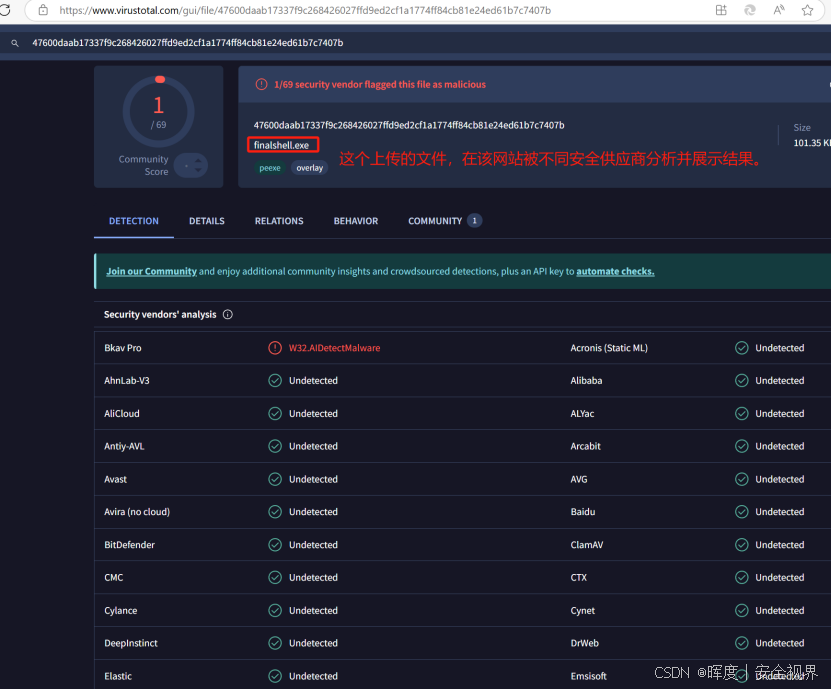
Task: Click the detection score circle 1/69
Action: click(158, 112)
